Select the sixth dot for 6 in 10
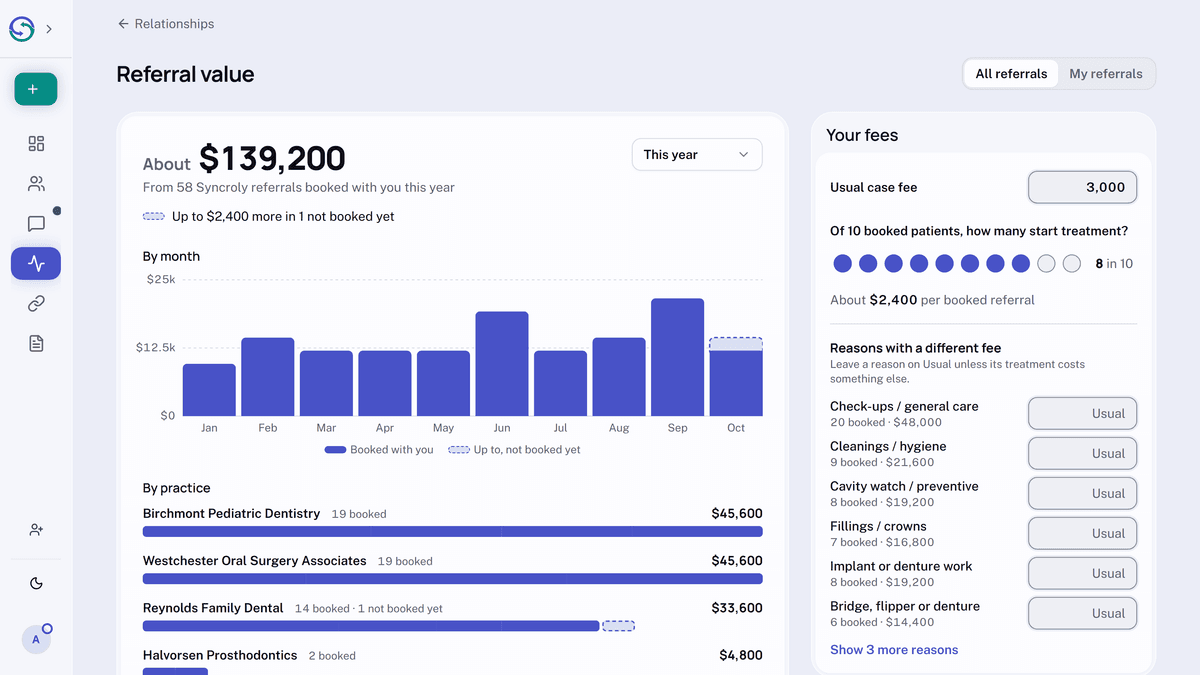 (970, 264)
